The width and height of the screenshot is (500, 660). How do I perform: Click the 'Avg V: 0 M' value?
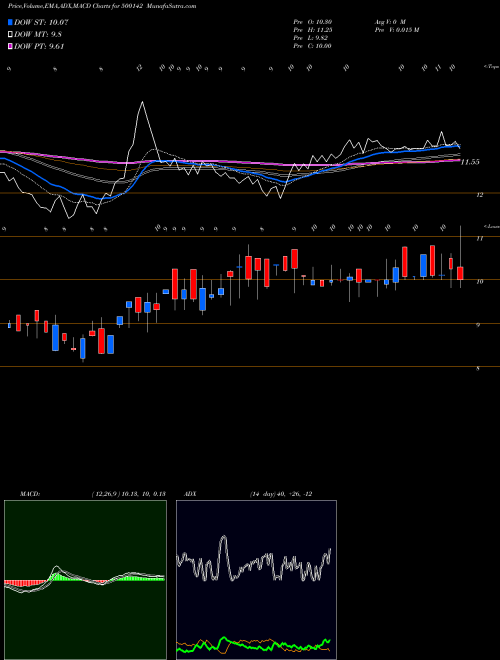(390, 22)
